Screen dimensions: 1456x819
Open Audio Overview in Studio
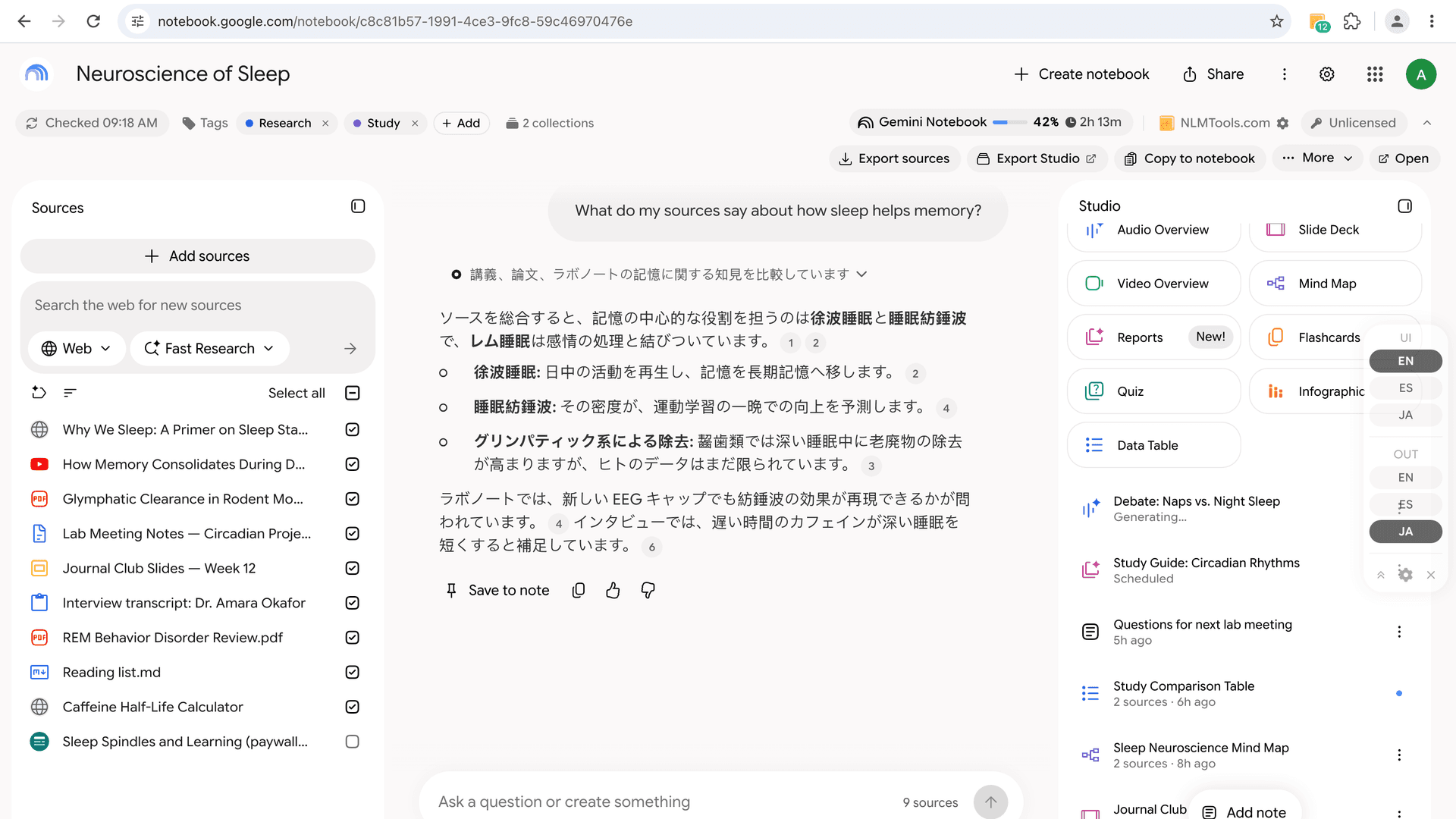[x=1153, y=230]
